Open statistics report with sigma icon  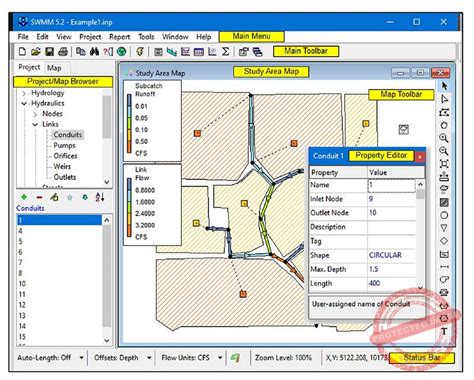[x=226, y=52]
